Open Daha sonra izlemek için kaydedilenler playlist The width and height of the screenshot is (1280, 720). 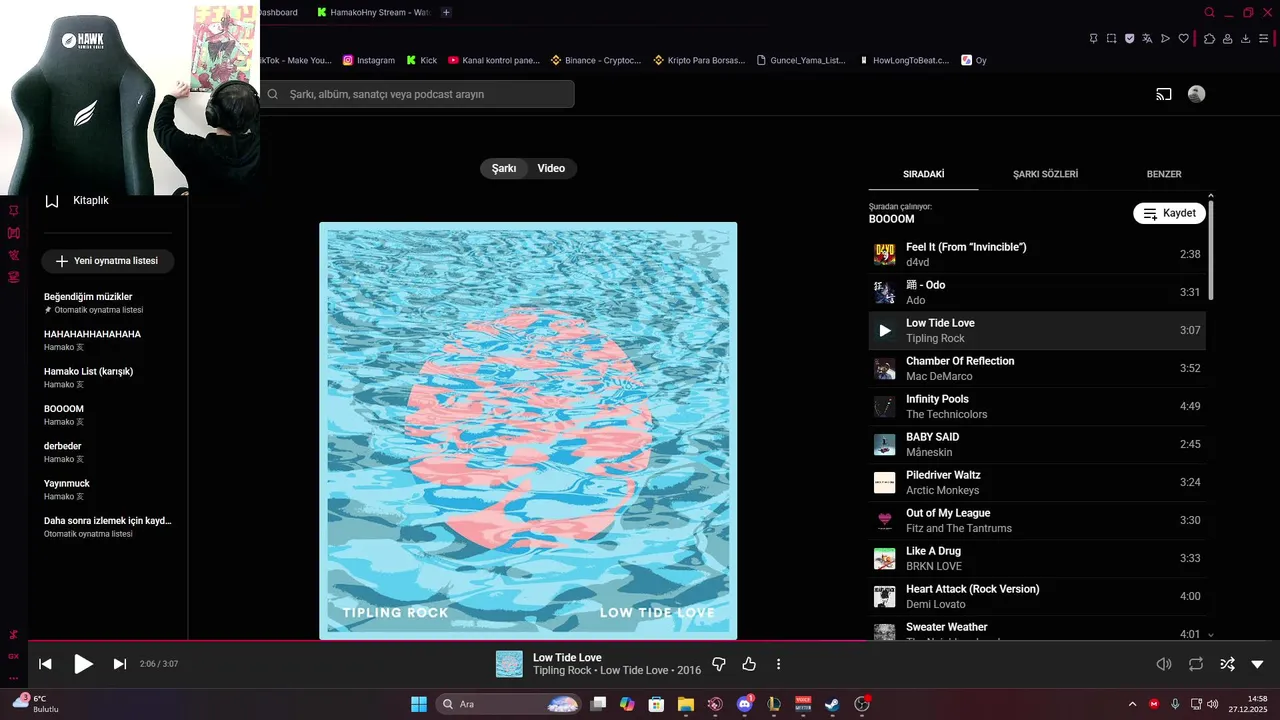point(108,527)
